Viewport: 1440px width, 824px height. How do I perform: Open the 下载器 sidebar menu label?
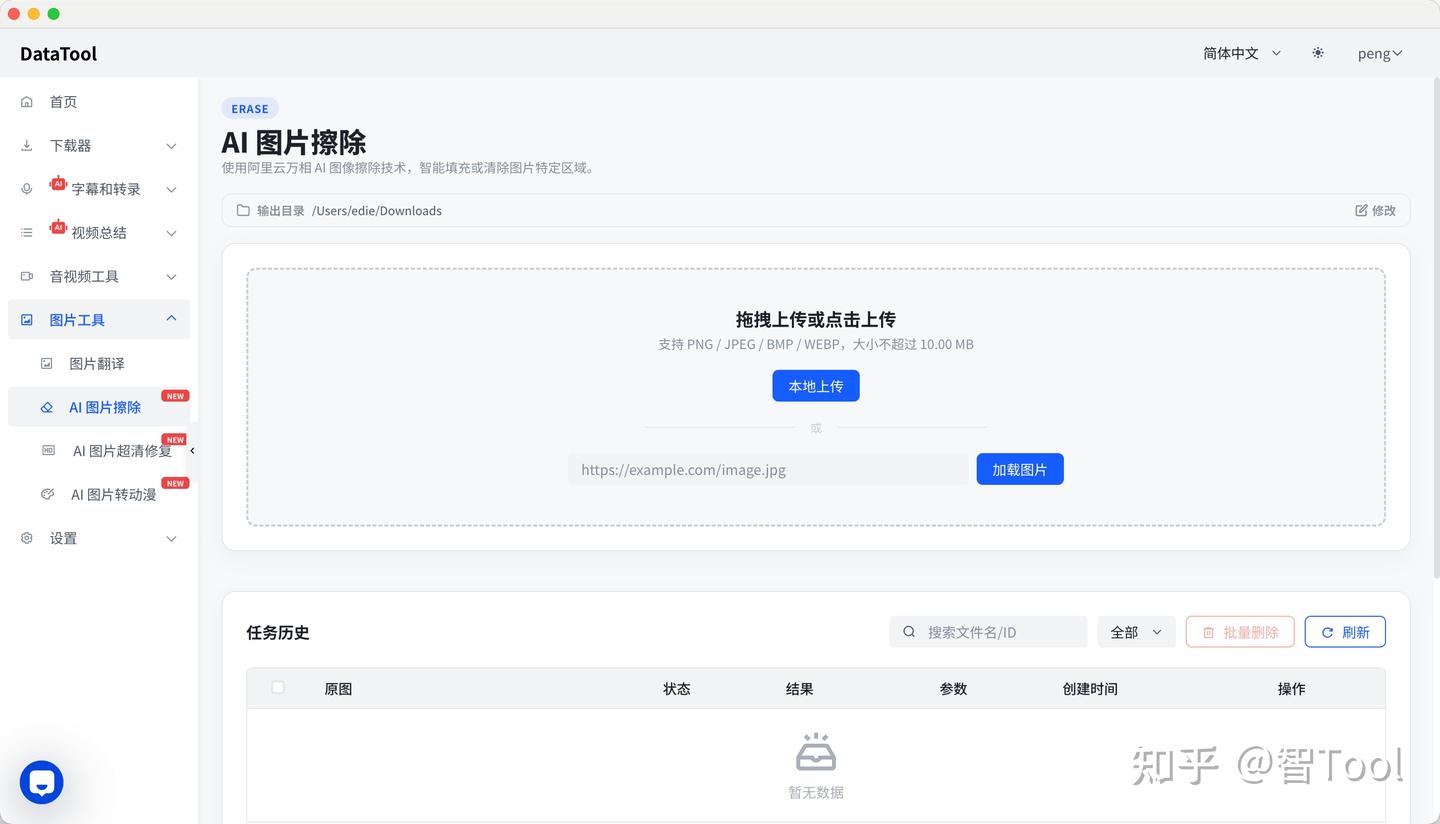point(70,146)
